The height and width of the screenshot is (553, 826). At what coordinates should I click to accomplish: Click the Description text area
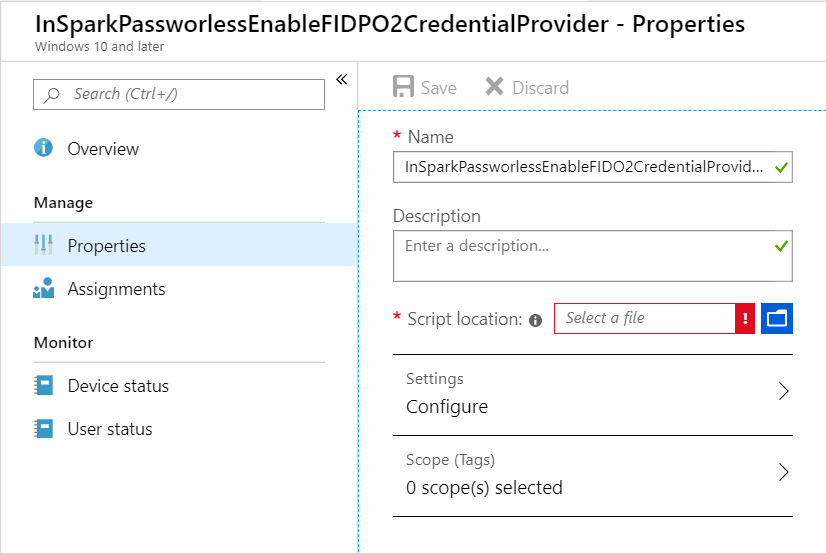(x=582, y=257)
